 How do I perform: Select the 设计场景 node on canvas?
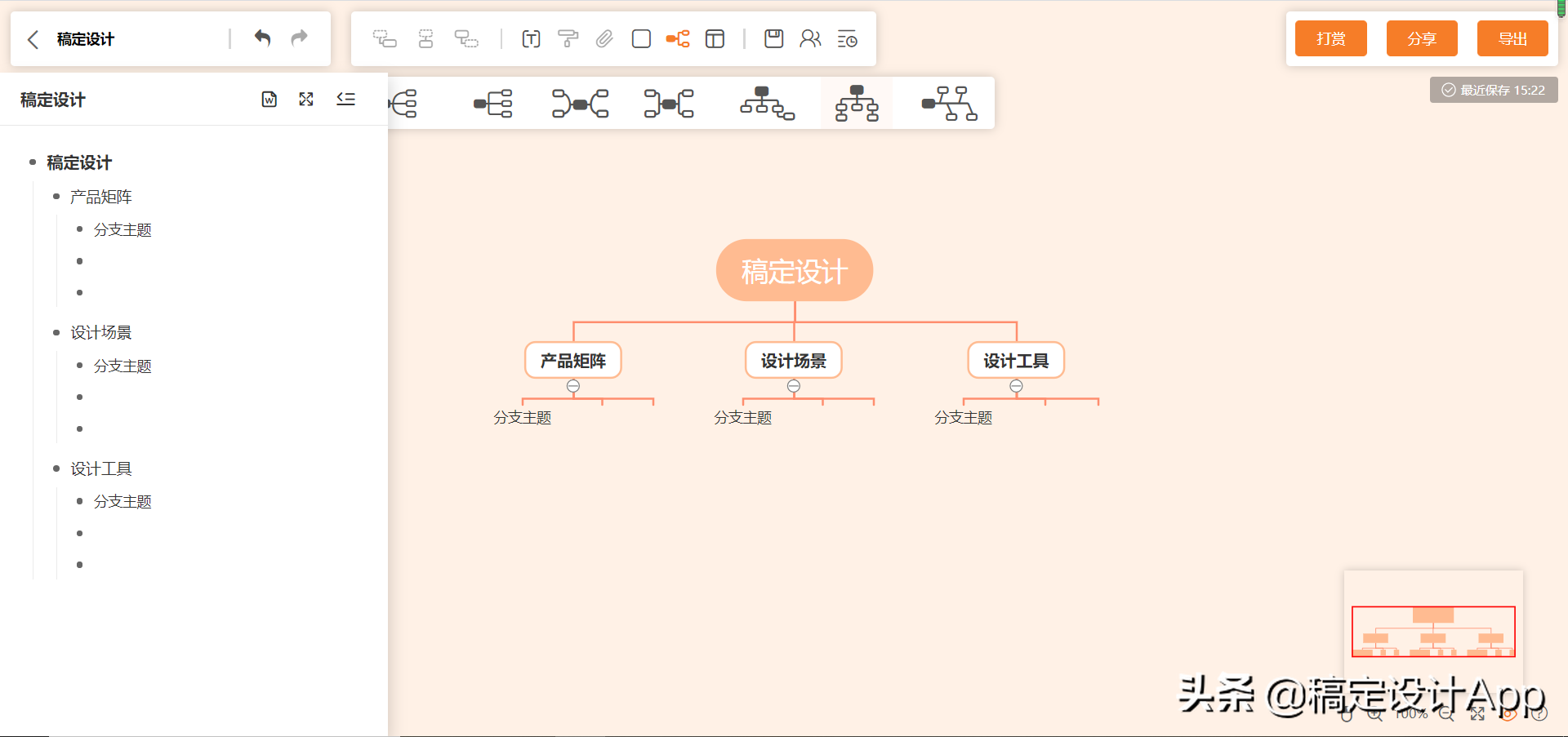pyautogui.click(x=794, y=360)
